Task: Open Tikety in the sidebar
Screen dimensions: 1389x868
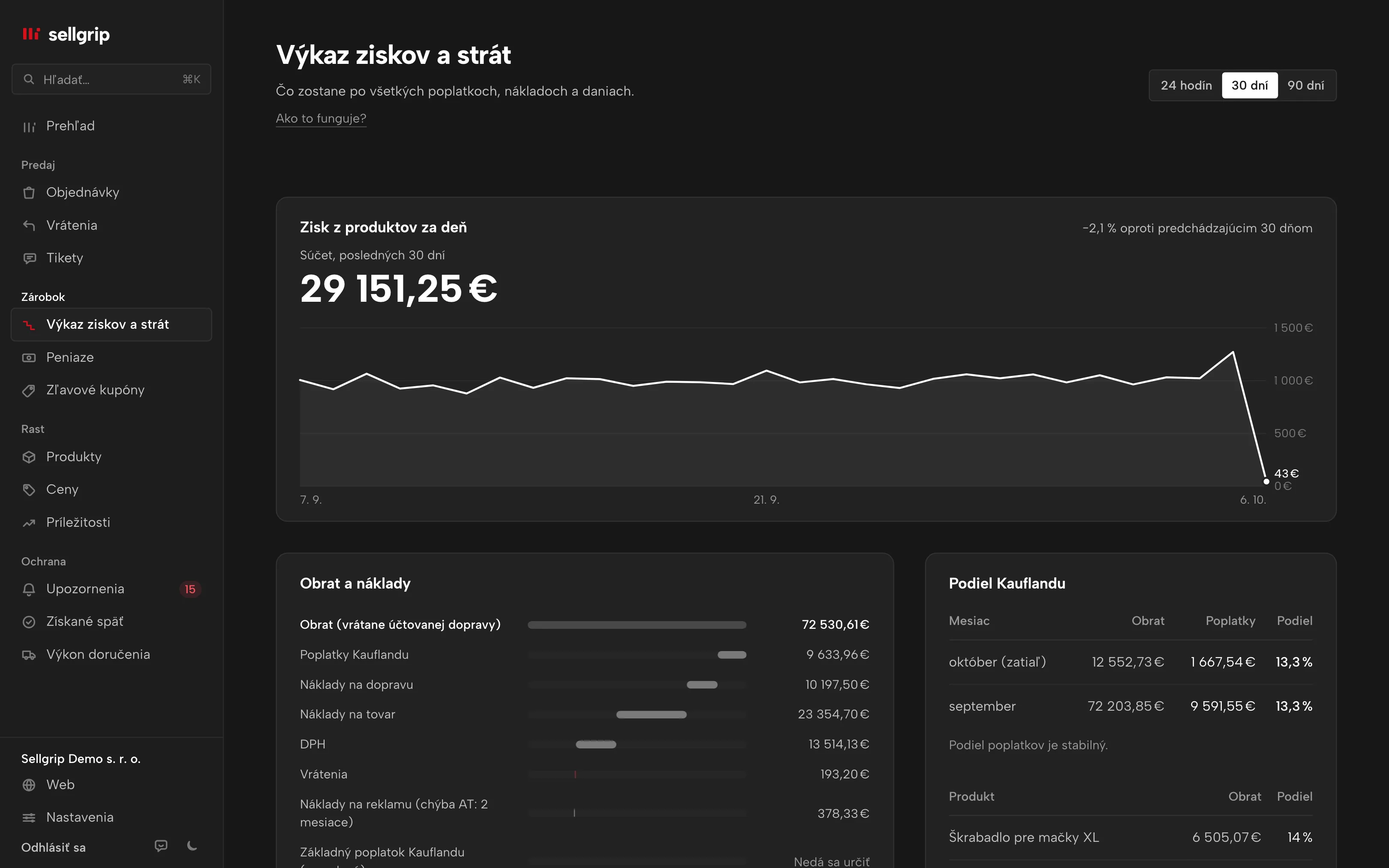Action: pyautogui.click(x=111, y=258)
